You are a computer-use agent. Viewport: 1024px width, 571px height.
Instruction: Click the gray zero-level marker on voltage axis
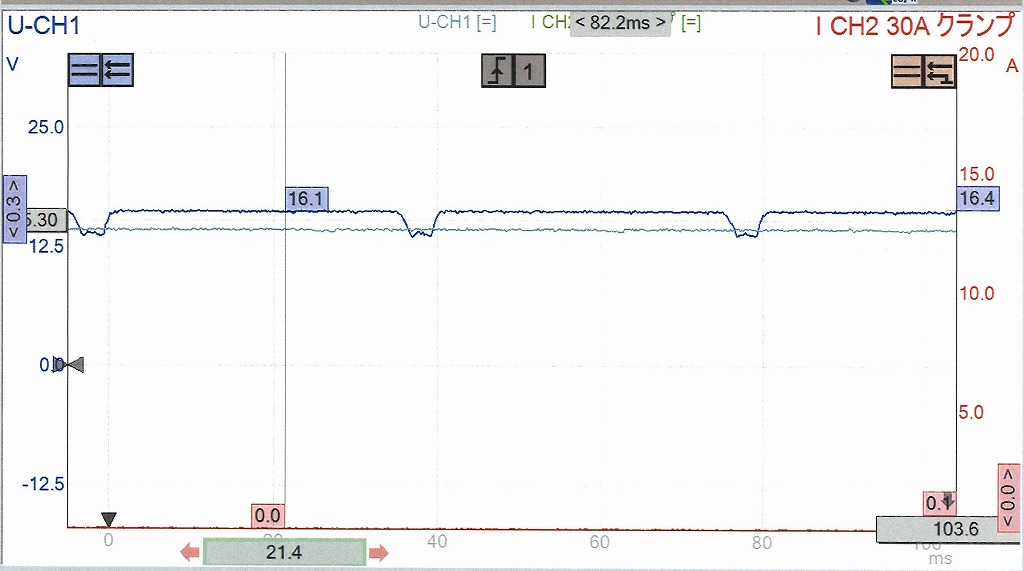pyautogui.click(x=72, y=365)
